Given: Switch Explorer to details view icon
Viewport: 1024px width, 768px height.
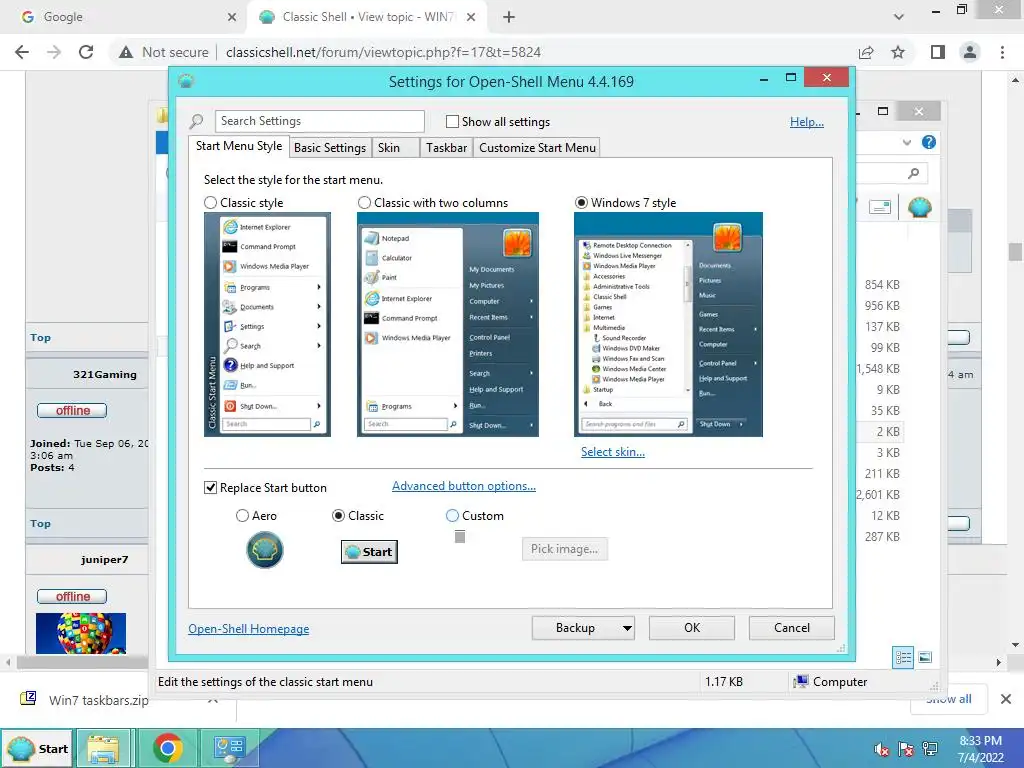Looking at the screenshot, I should point(903,657).
